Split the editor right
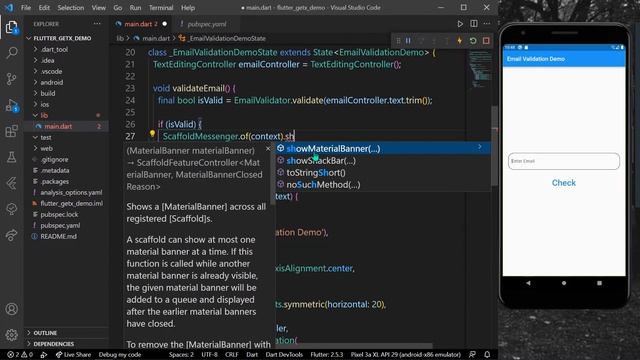 473,24
